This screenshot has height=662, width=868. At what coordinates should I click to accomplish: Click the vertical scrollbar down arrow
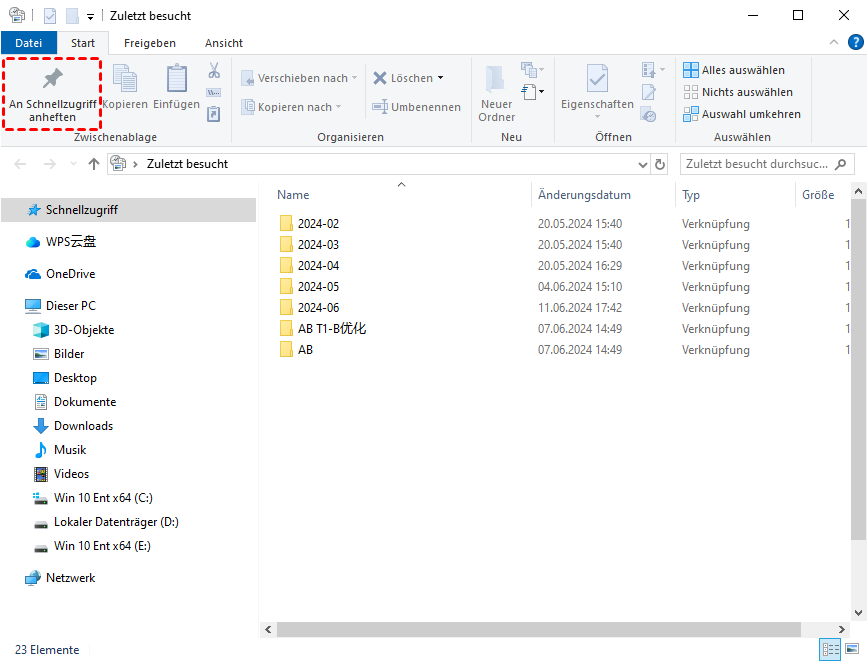pyautogui.click(x=858, y=613)
